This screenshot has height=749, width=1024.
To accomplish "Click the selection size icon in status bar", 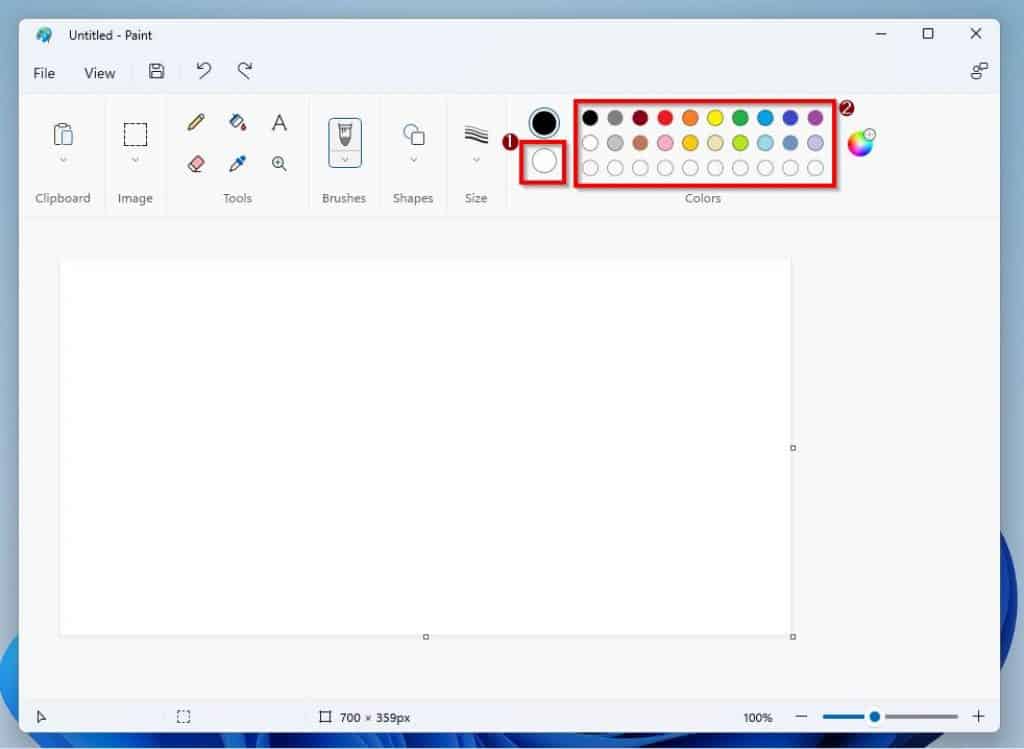I will 184,716.
